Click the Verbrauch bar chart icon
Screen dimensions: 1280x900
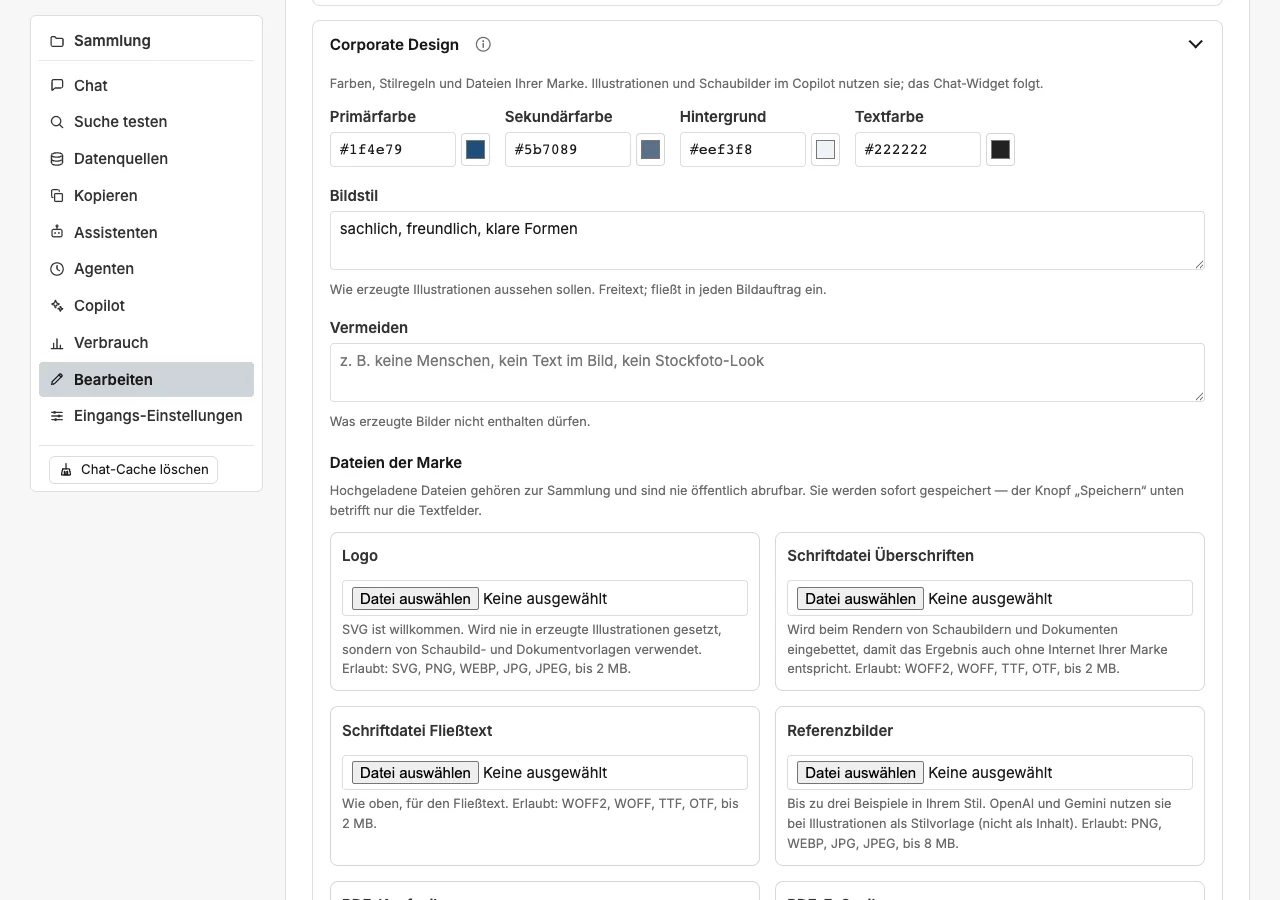click(x=57, y=343)
